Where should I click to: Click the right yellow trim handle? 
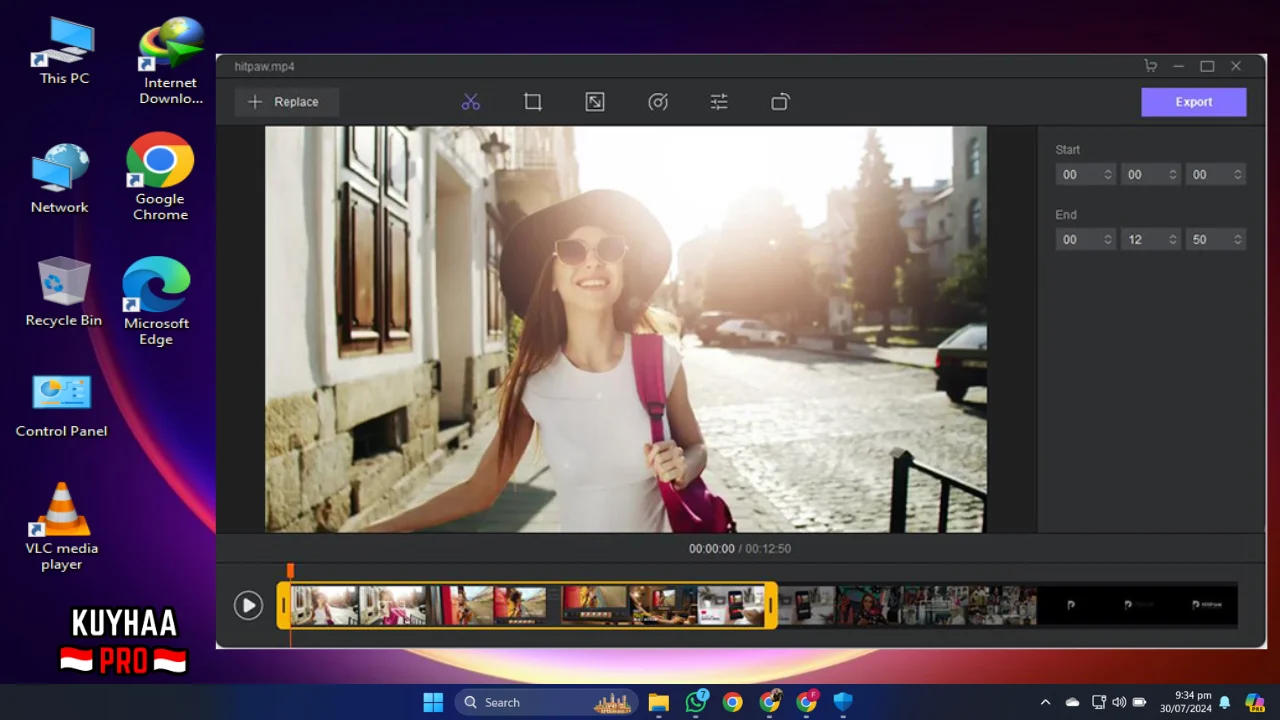coord(771,605)
